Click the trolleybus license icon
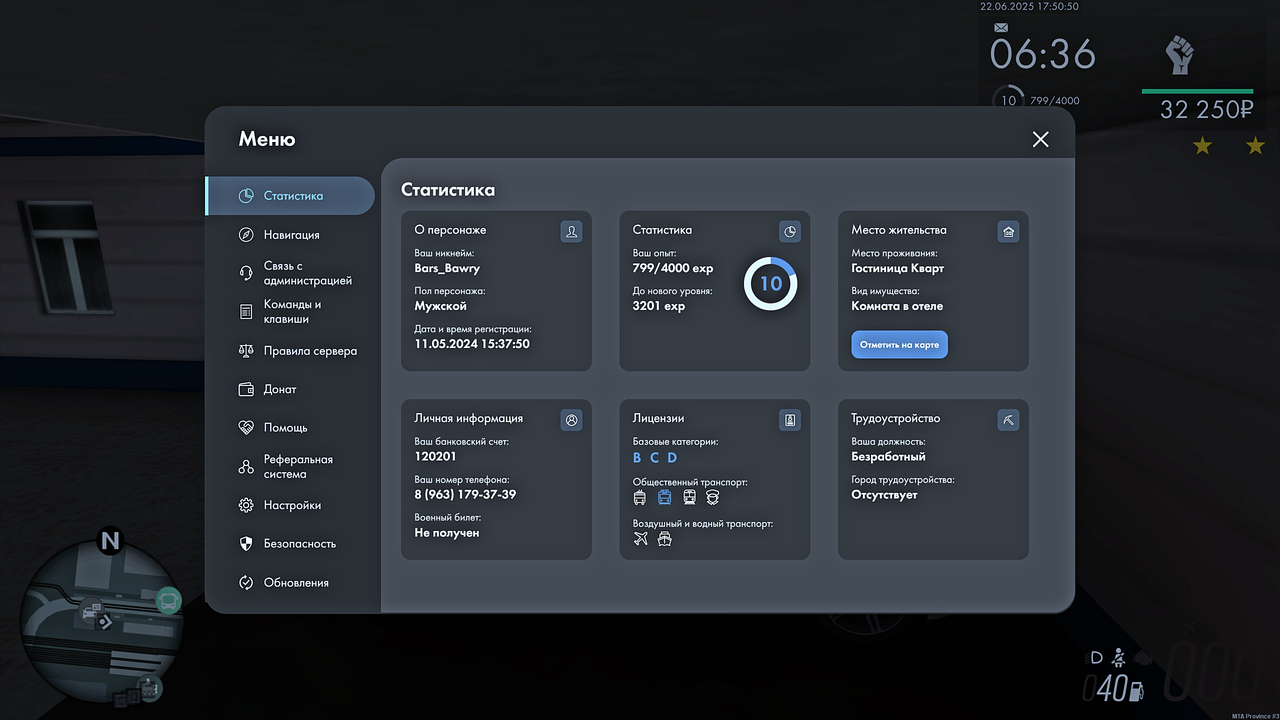The height and width of the screenshot is (720, 1280). pyautogui.click(x=640, y=497)
